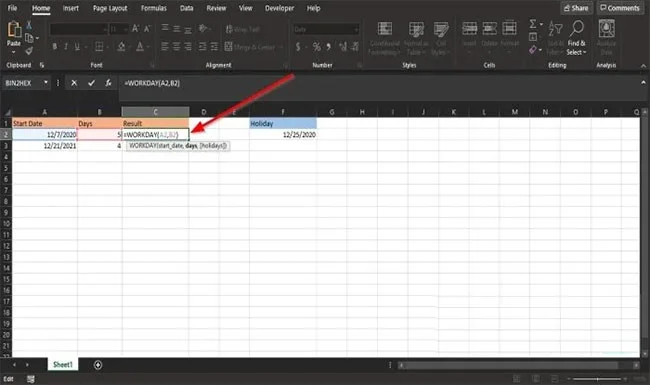Open Find & Select magnifier
650x385 pixels.
[576, 37]
